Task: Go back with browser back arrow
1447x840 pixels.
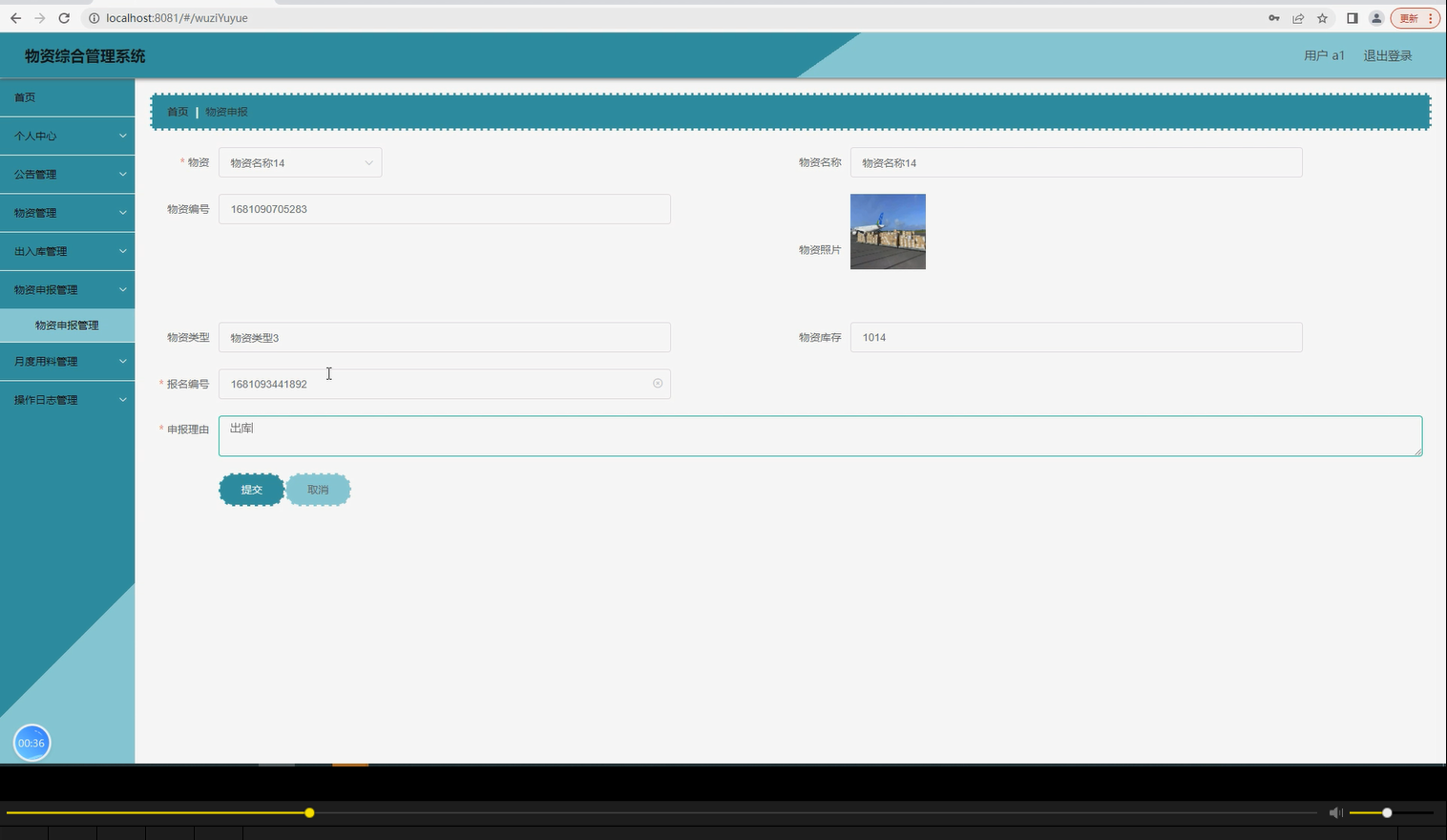Action: (x=15, y=18)
